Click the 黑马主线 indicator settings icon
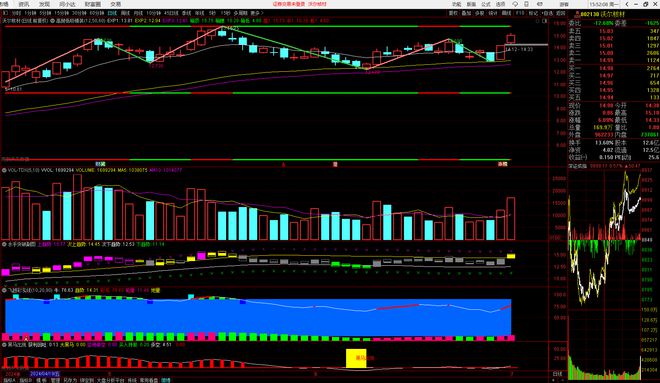This screenshot has height=383, width=660. (x=4, y=344)
